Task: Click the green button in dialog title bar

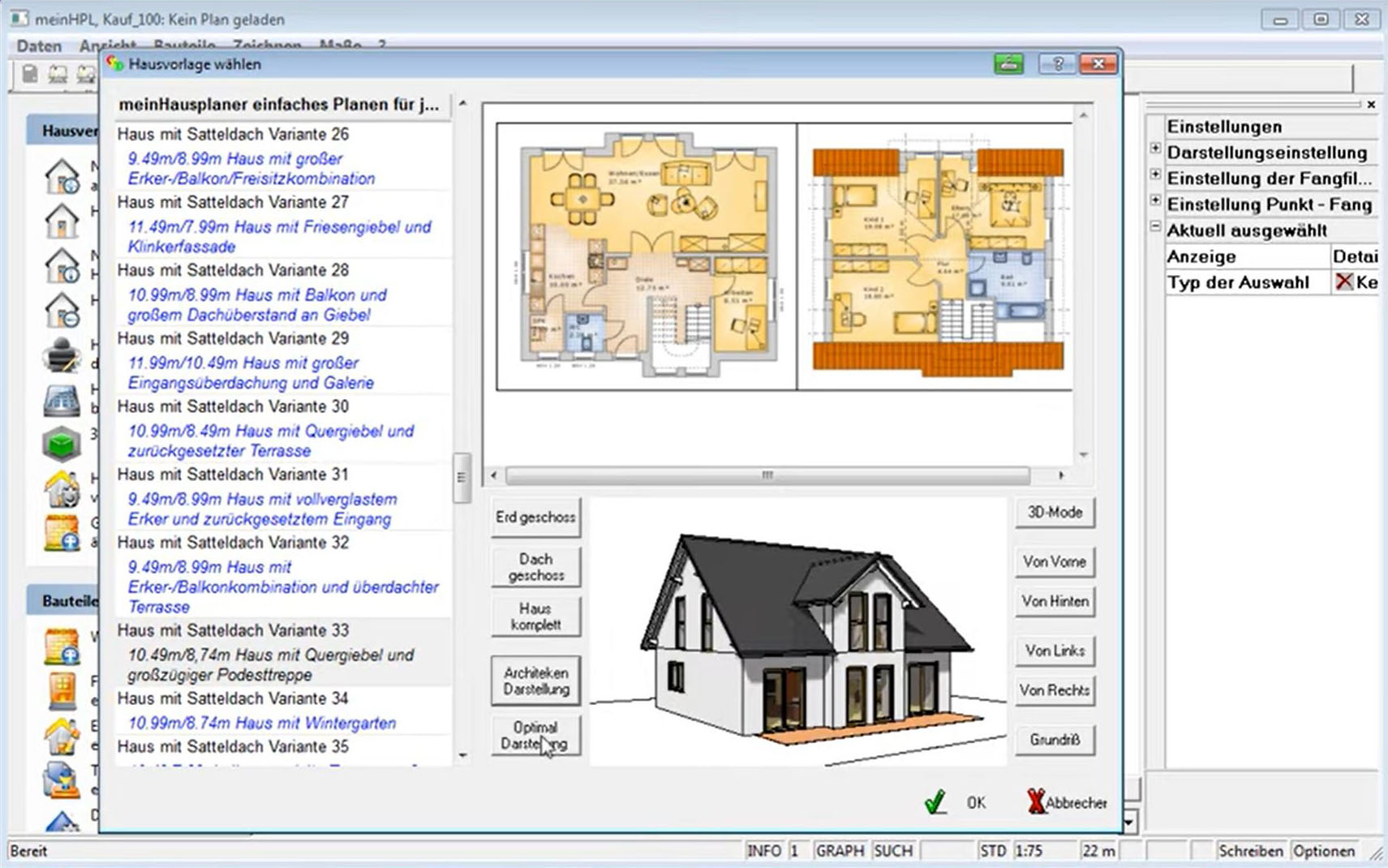Action: (x=1008, y=64)
